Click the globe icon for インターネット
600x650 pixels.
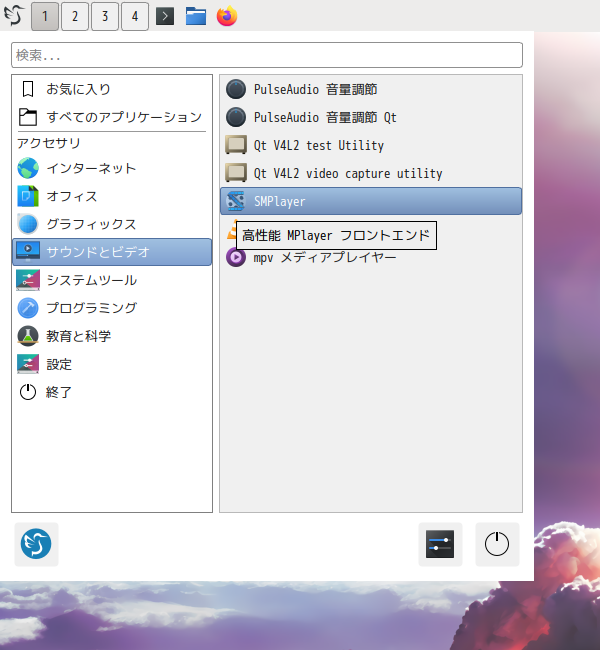(x=28, y=168)
